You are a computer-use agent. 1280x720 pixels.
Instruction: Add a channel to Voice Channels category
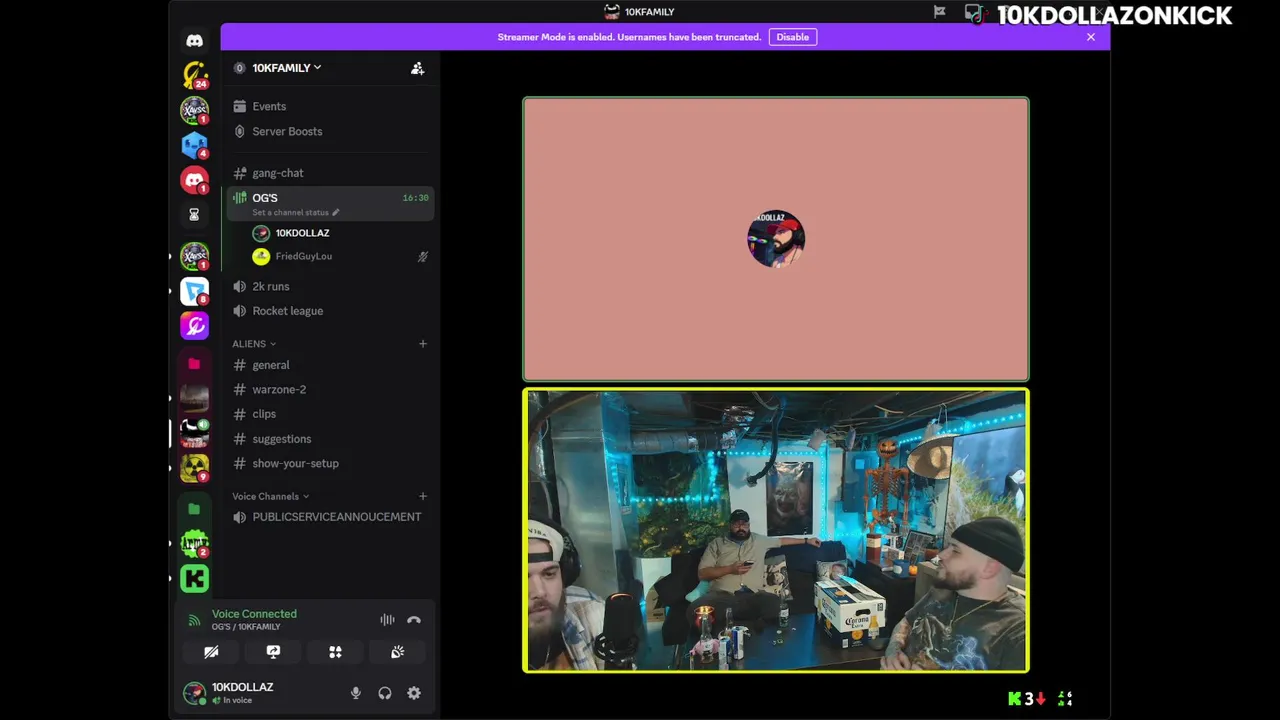coord(422,496)
